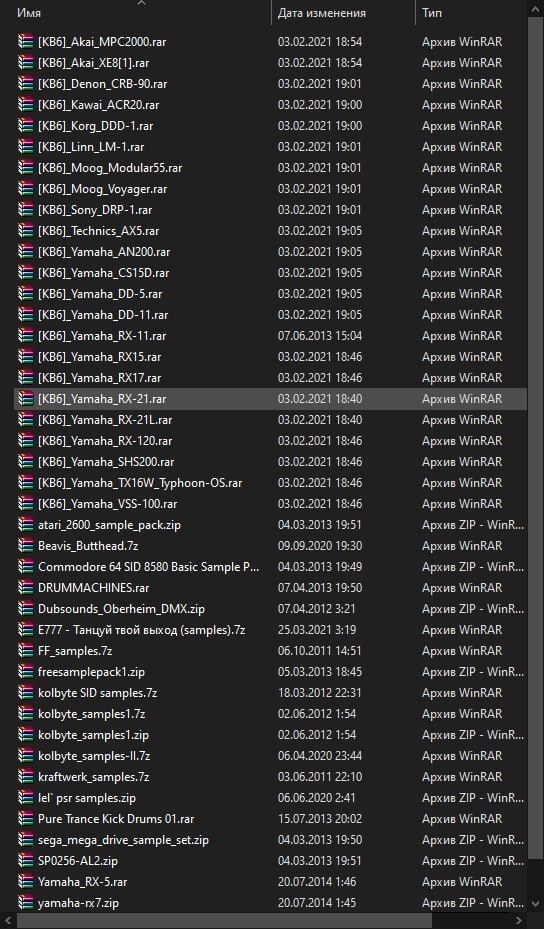Click the archive icon next to [KB6]_Akai_XE8[1].rar
The image size is (544, 929).
tap(25, 62)
